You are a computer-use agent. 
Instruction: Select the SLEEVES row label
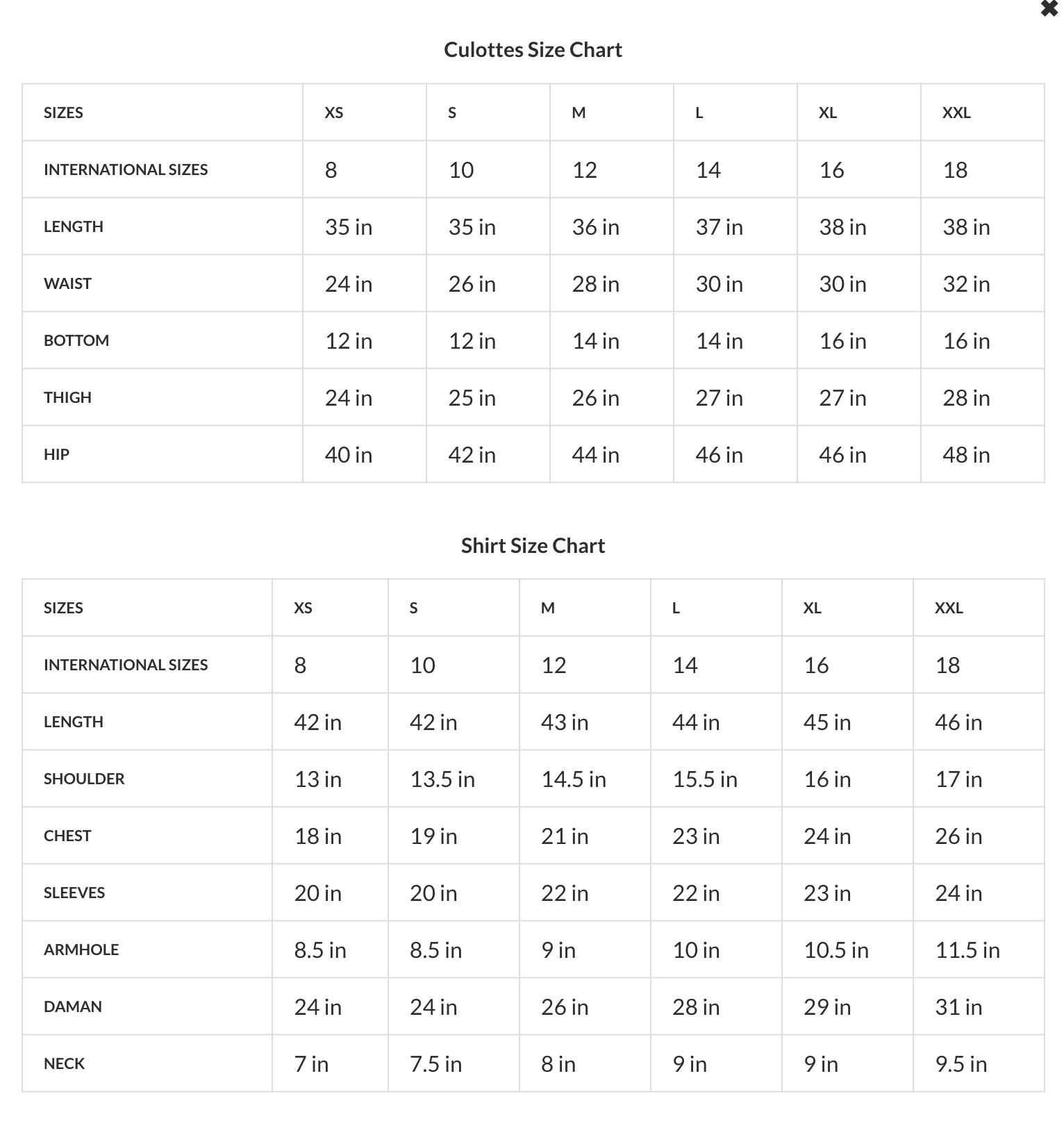tap(74, 893)
